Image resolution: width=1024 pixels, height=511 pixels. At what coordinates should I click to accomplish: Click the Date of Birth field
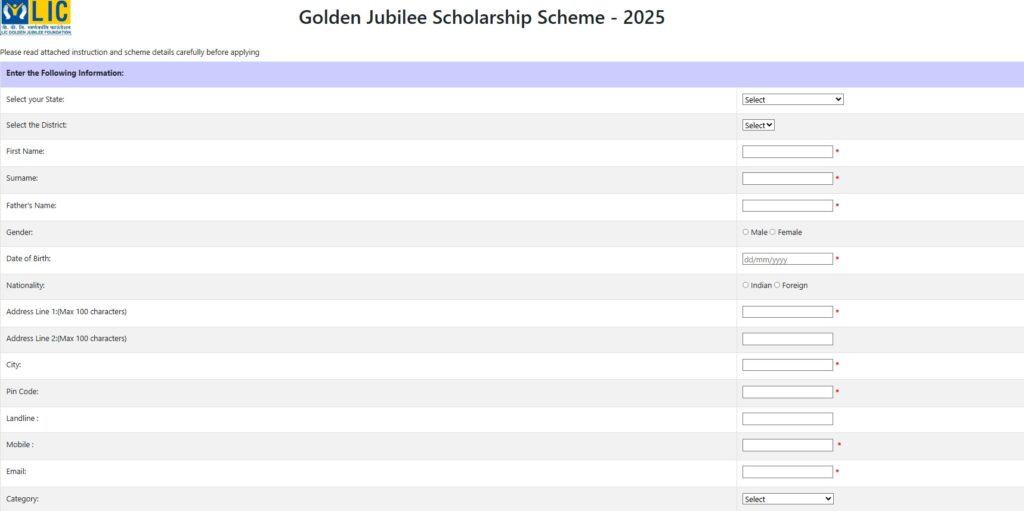tap(787, 259)
